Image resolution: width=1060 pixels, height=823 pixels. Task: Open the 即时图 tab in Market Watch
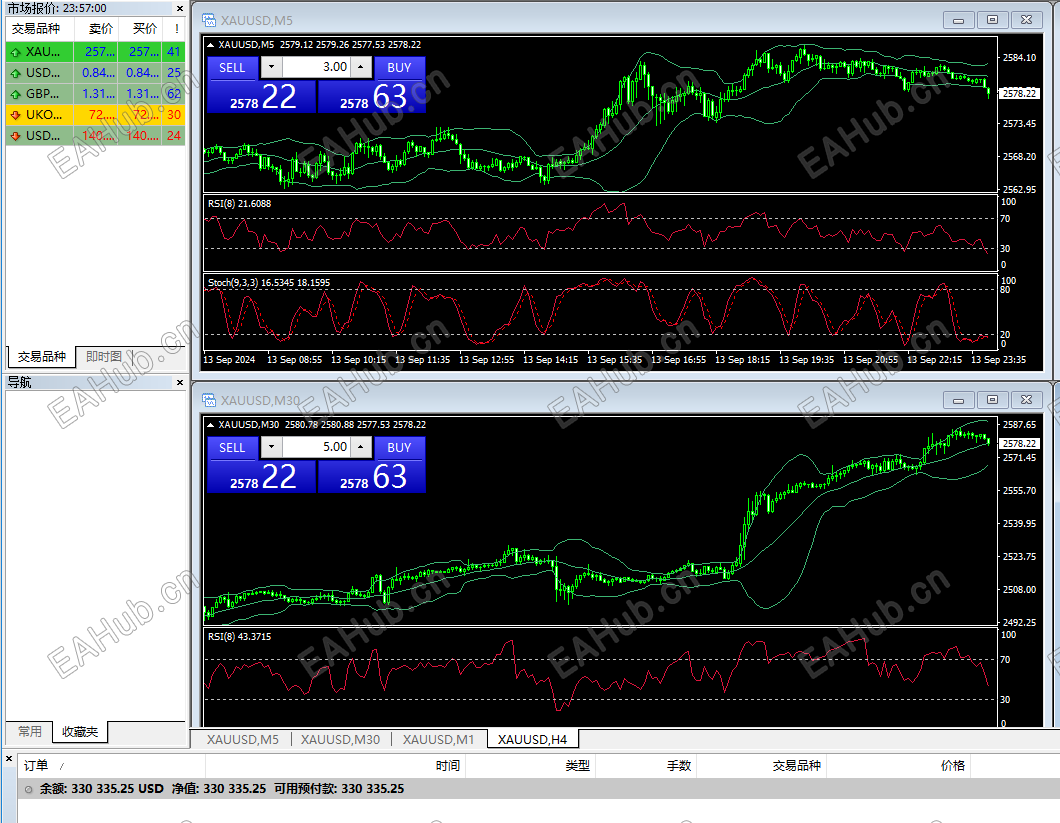(x=103, y=356)
